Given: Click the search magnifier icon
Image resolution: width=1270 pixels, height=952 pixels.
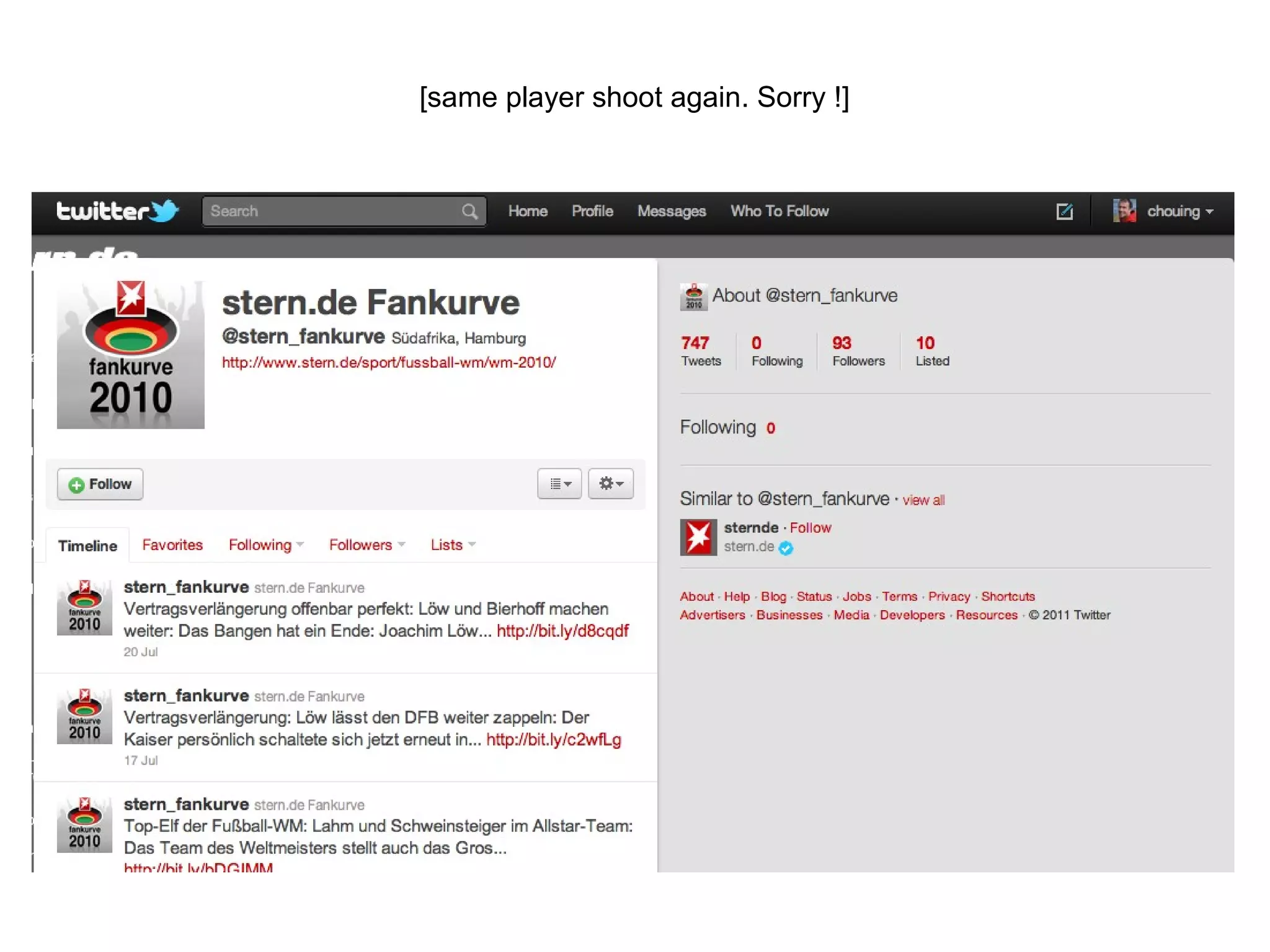Looking at the screenshot, I should 469,211.
